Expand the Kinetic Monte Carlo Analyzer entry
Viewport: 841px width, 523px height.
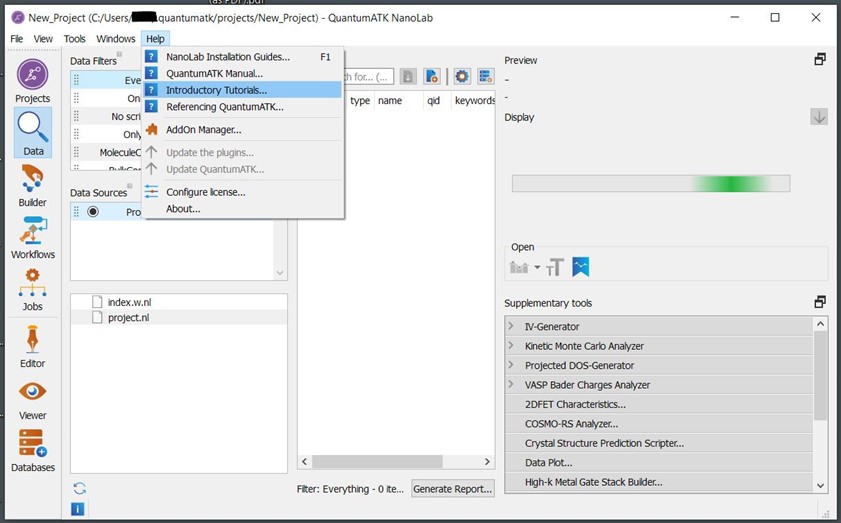click(511, 345)
